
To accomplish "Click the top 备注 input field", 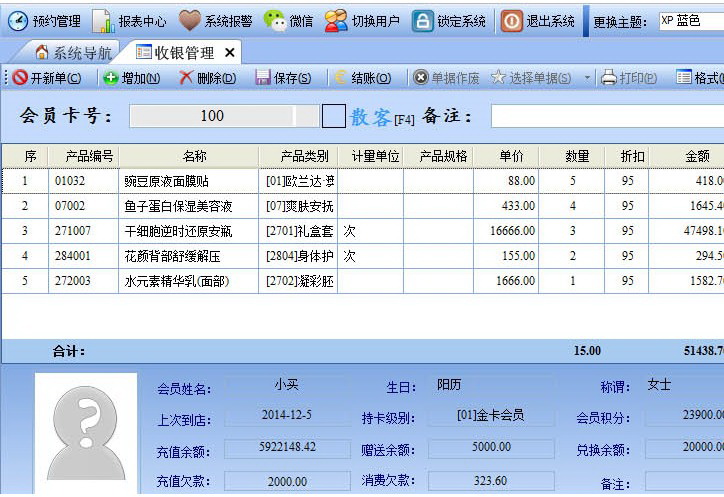I will pos(607,116).
